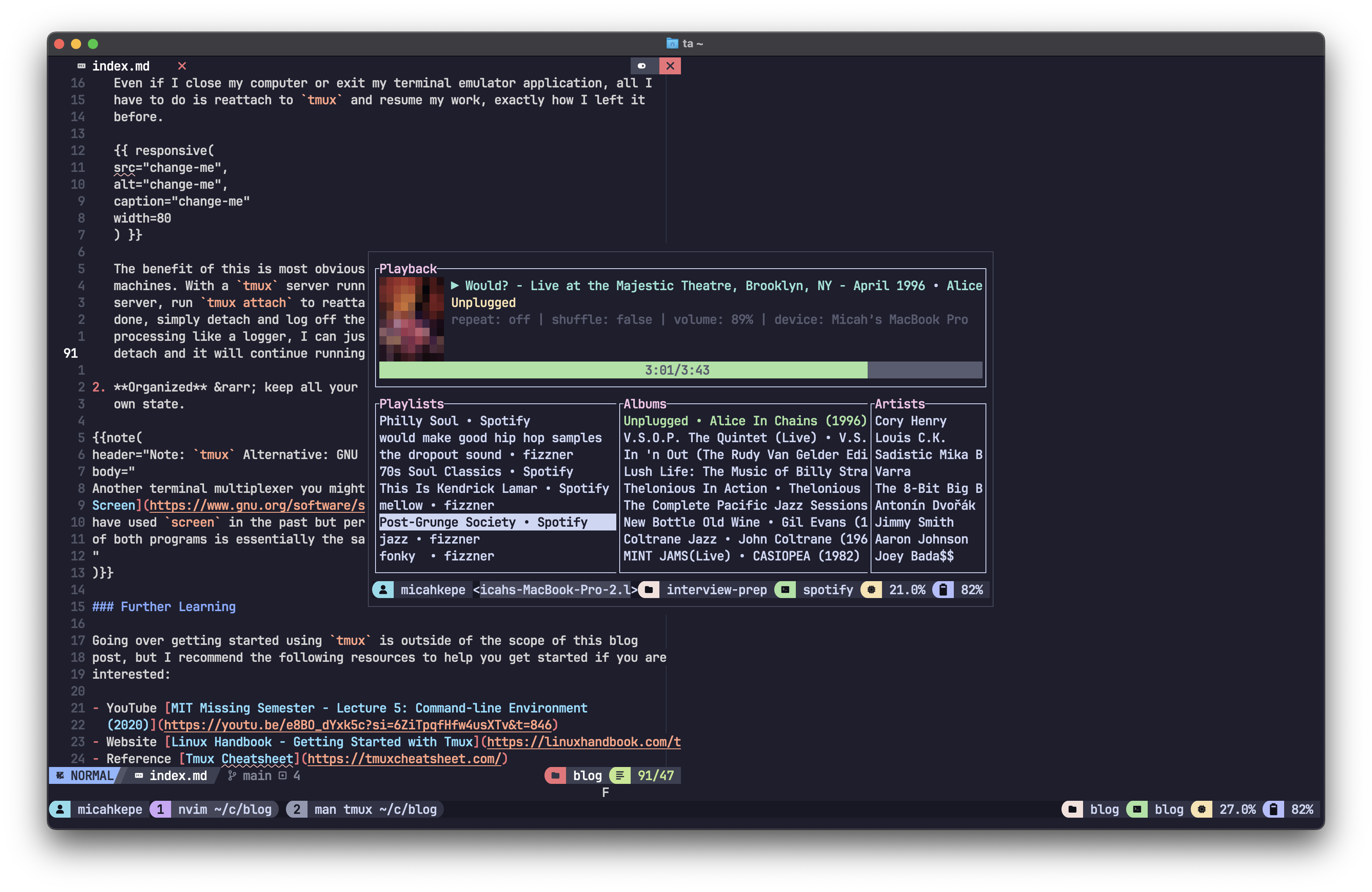Toggle the tabline theme switch icon

click(642, 66)
